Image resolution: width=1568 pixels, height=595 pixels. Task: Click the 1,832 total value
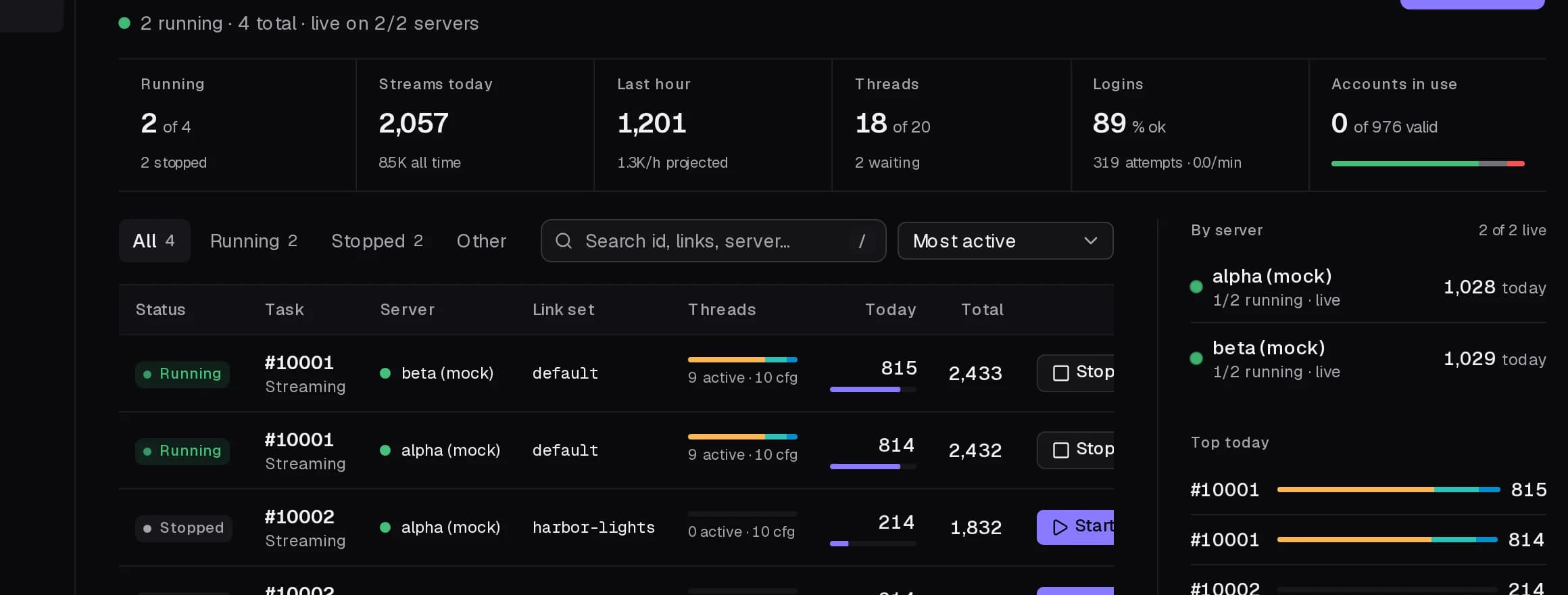pos(976,527)
